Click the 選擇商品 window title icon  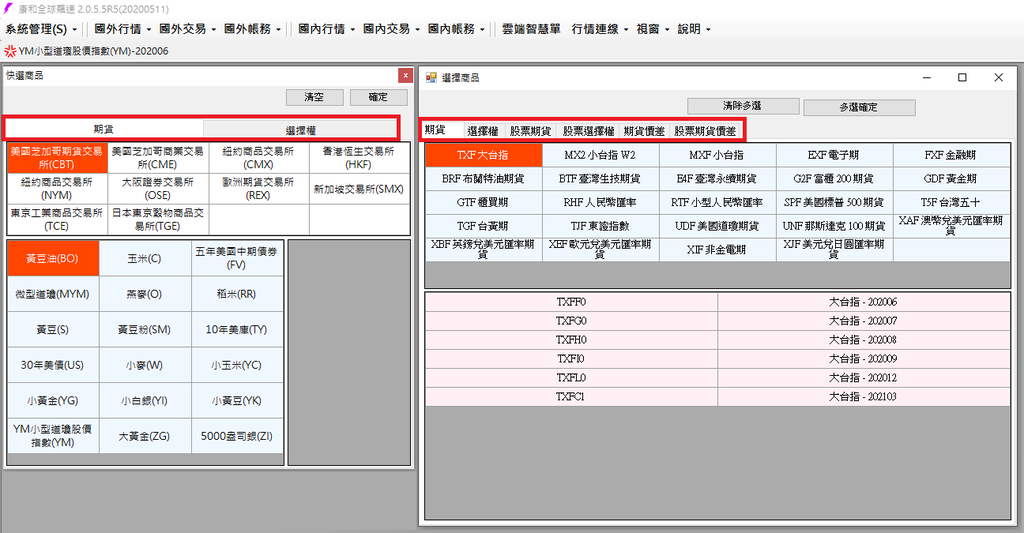point(431,78)
